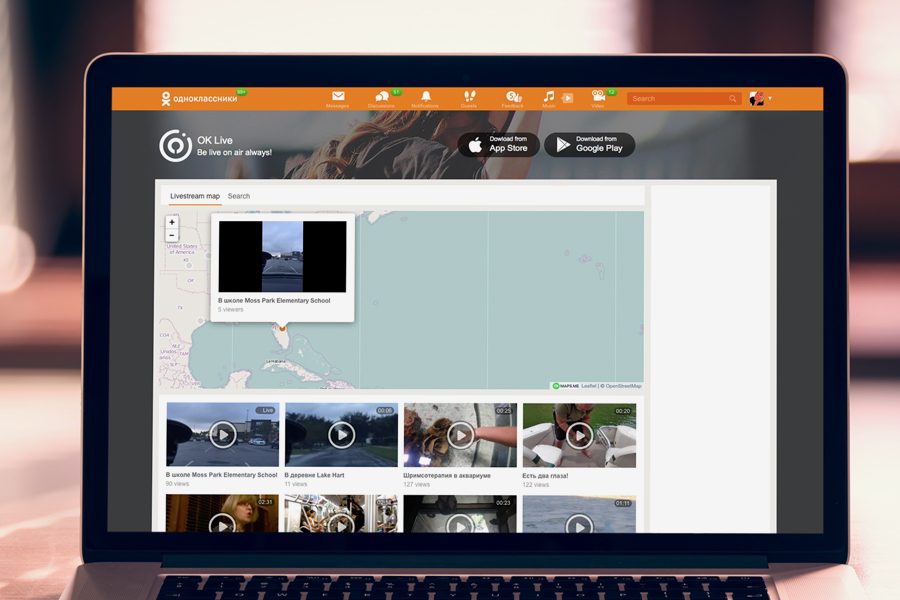Focus the Search field in the orange bar
Image resolution: width=900 pixels, height=600 pixels.
coord(684,99)
